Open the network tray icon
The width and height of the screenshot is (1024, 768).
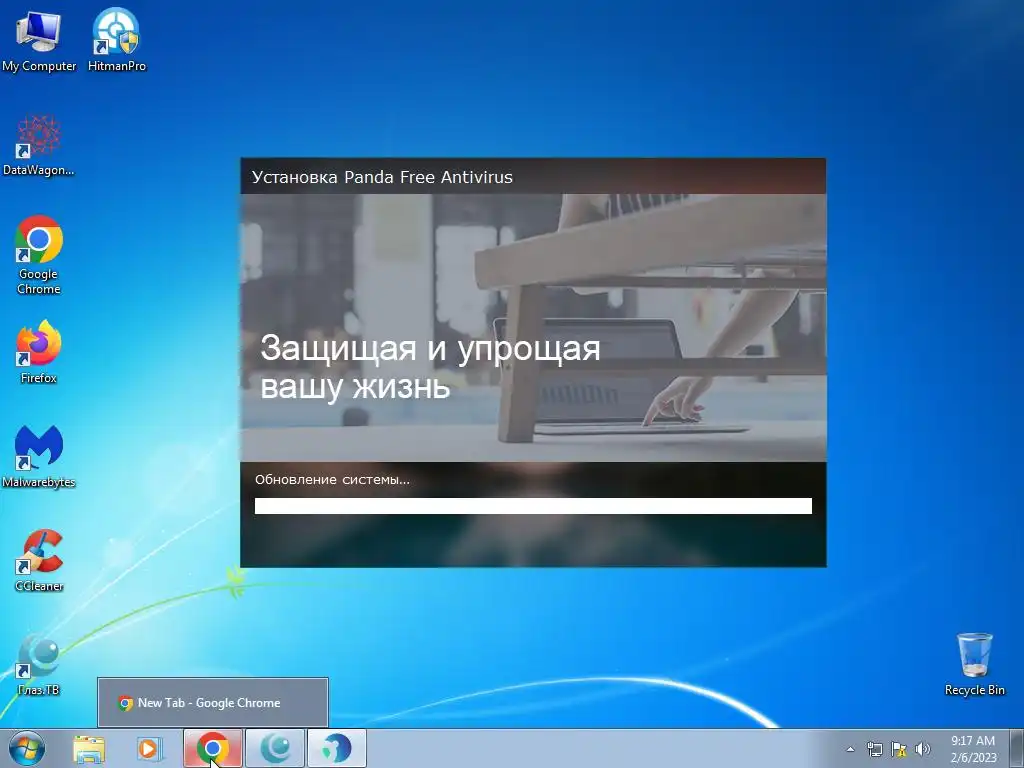click(874, 749)
